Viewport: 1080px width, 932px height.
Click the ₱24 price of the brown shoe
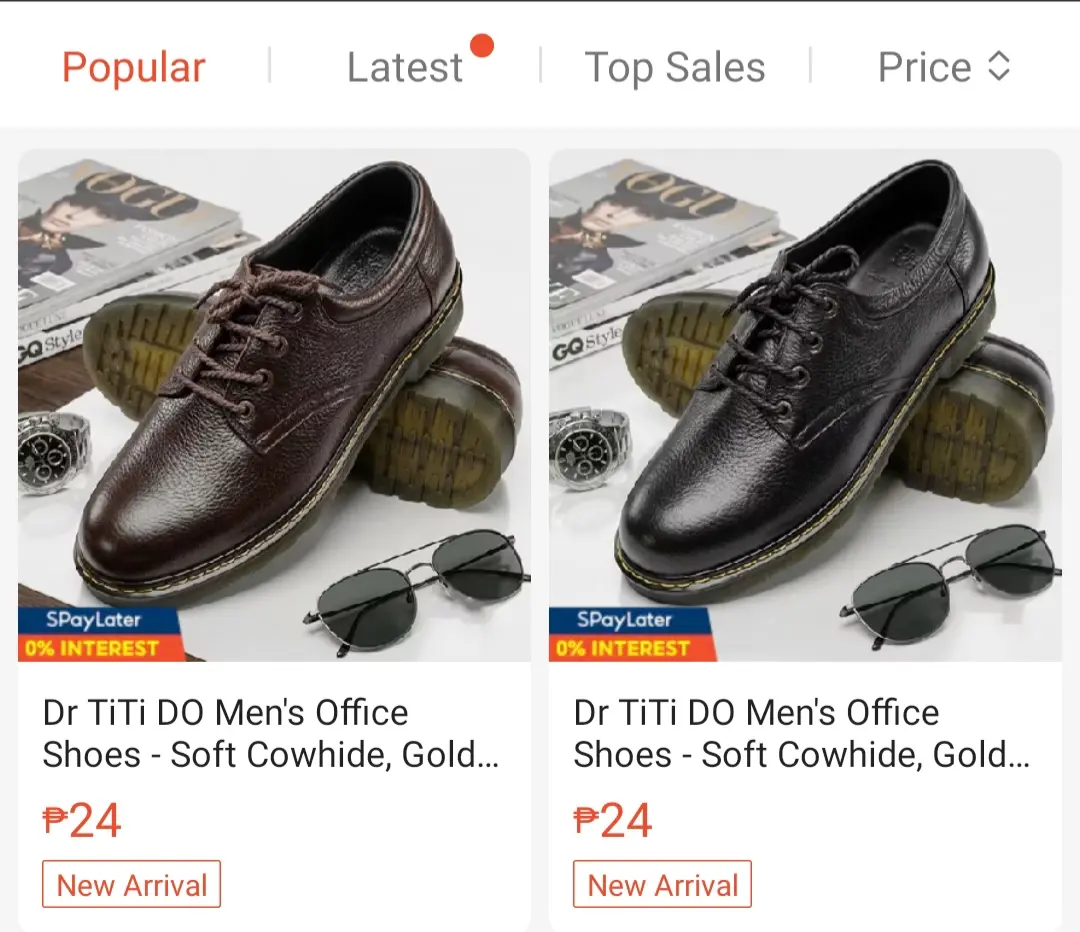point(81,820)
